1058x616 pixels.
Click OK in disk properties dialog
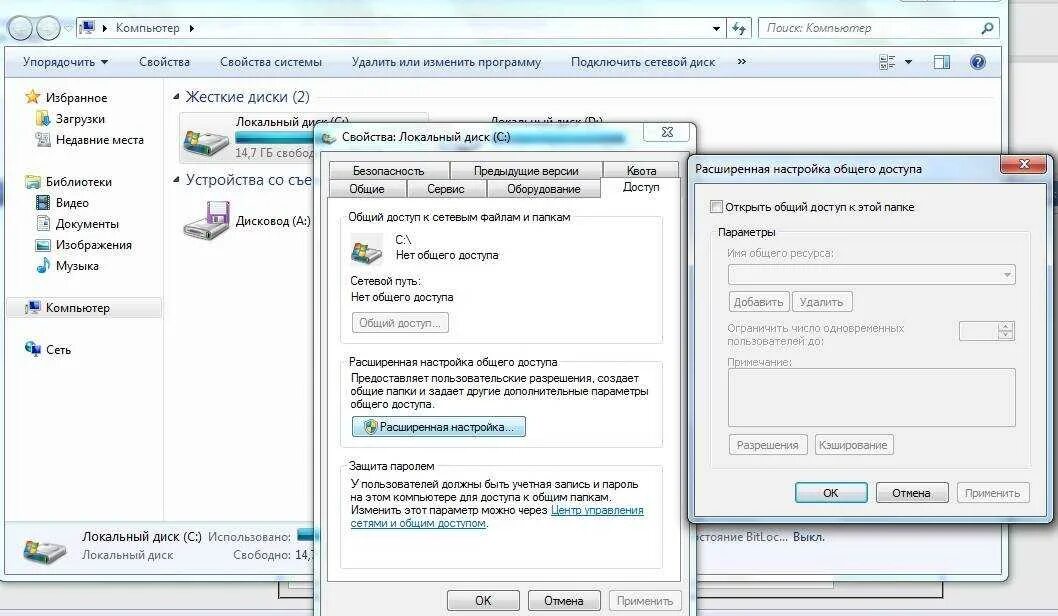point(483,600)
